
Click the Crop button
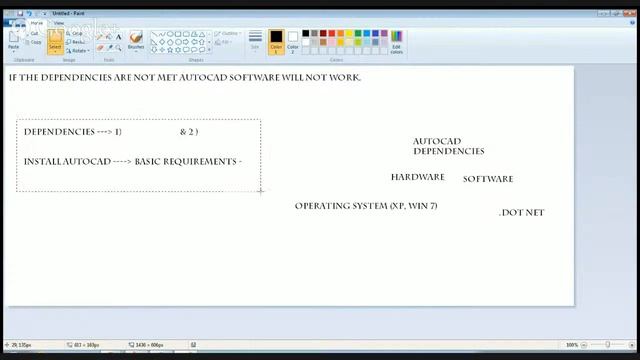click(74, 33)
